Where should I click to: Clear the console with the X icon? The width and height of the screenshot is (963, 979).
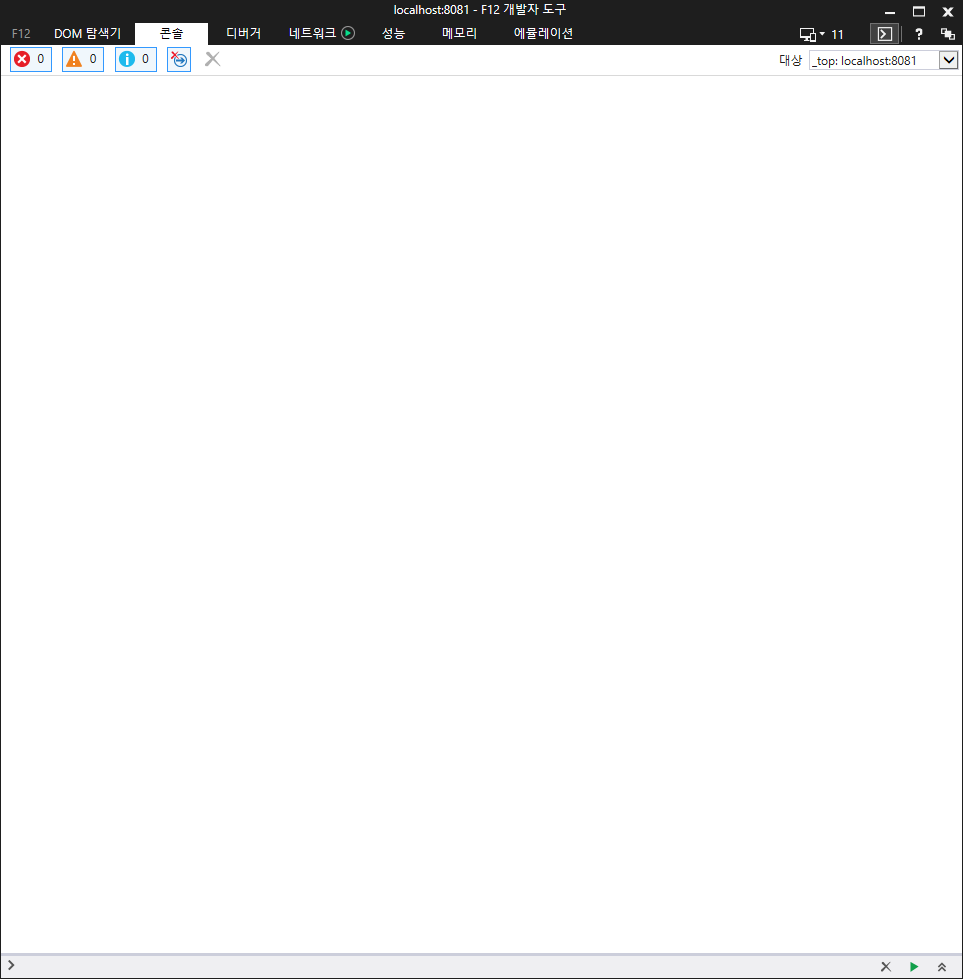click(x=212, y=59)
